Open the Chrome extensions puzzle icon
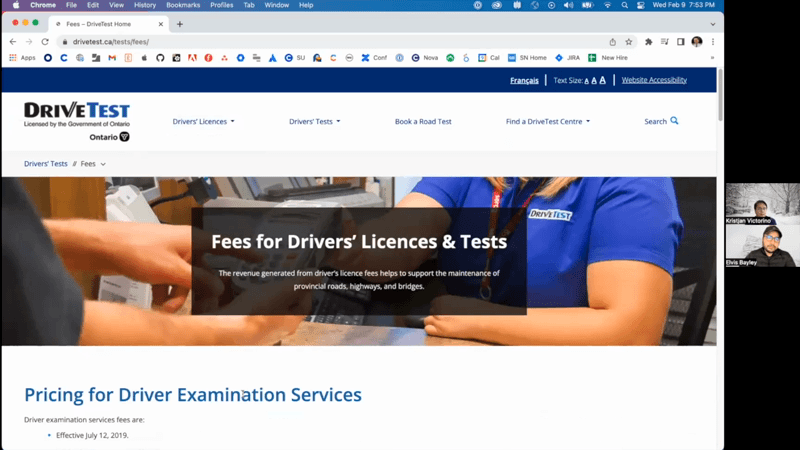 tap(648, 42)
